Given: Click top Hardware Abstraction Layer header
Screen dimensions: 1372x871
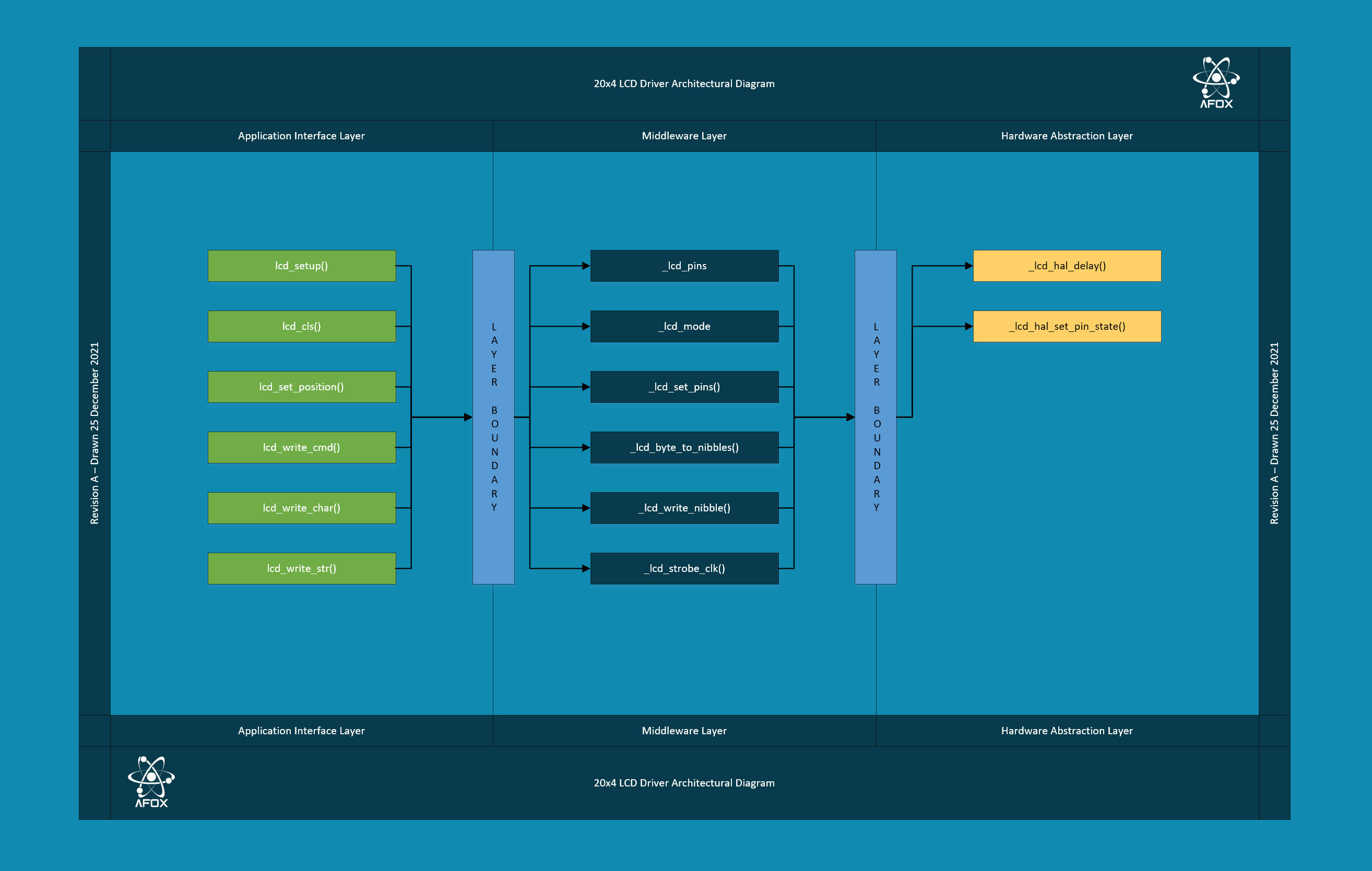Looking at the screenshot, I should pyautogui.click(x=1067, y=136).
